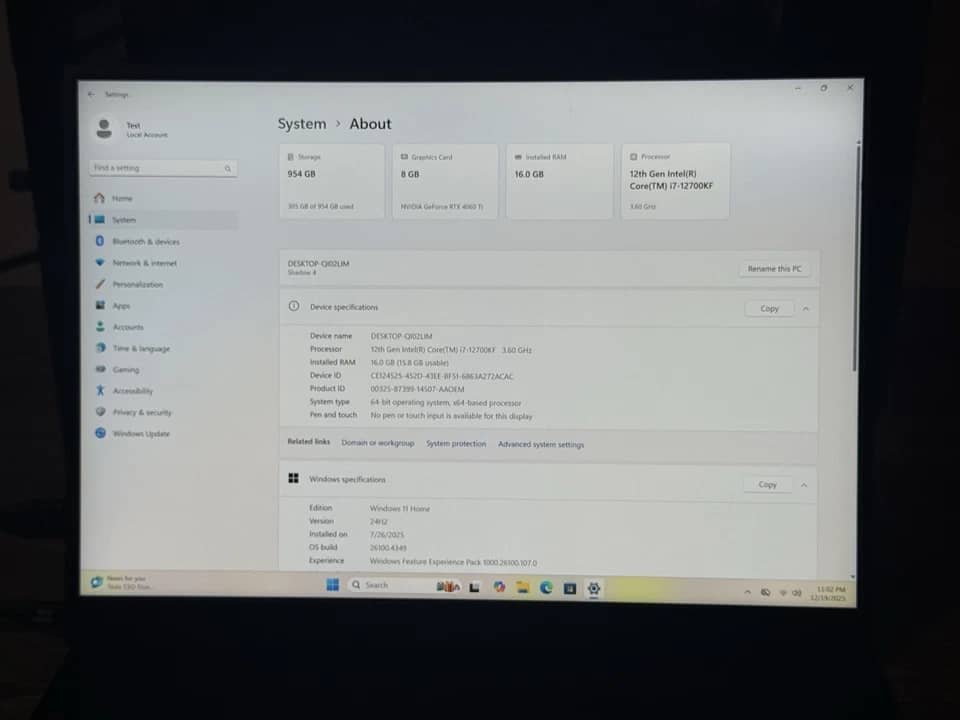Viewport: 960px width, 720px height.
Task: Click the Privacy & security shield icon
Action: click(x=100, y=411)
